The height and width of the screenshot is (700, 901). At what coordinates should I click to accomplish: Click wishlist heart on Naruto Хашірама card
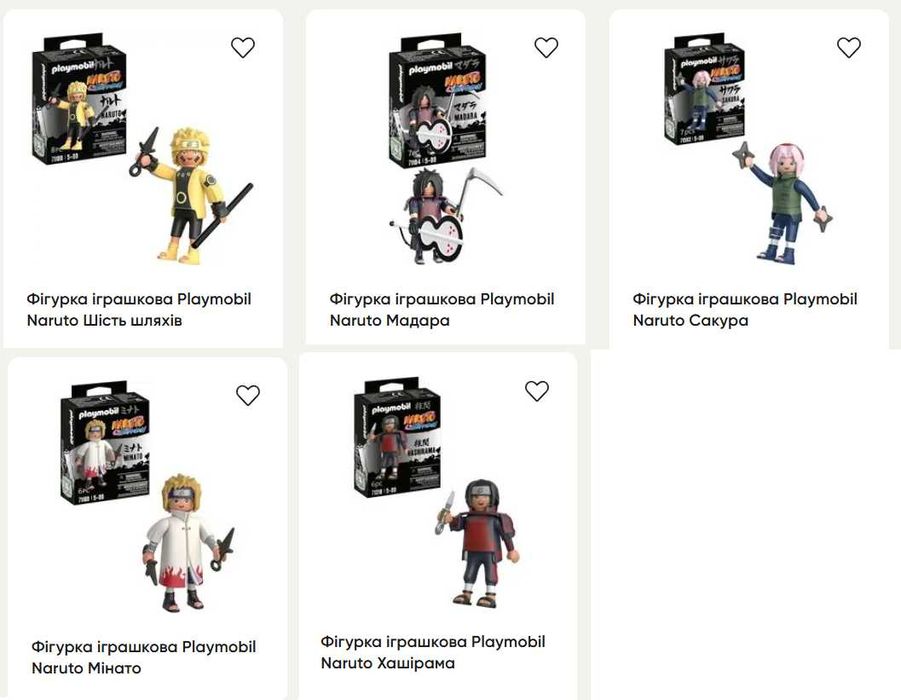tap(537, 391)
